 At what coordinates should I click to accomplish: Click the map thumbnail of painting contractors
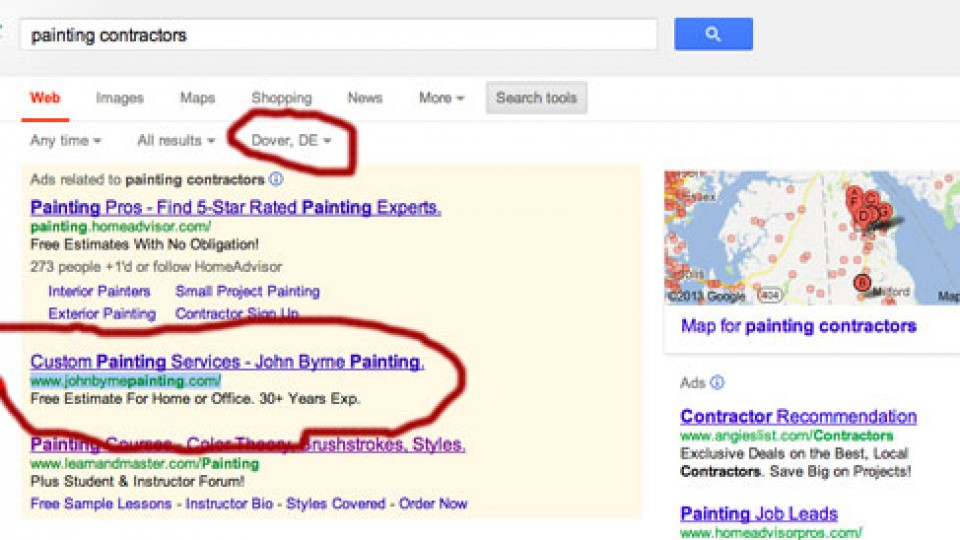coord(812,238)
